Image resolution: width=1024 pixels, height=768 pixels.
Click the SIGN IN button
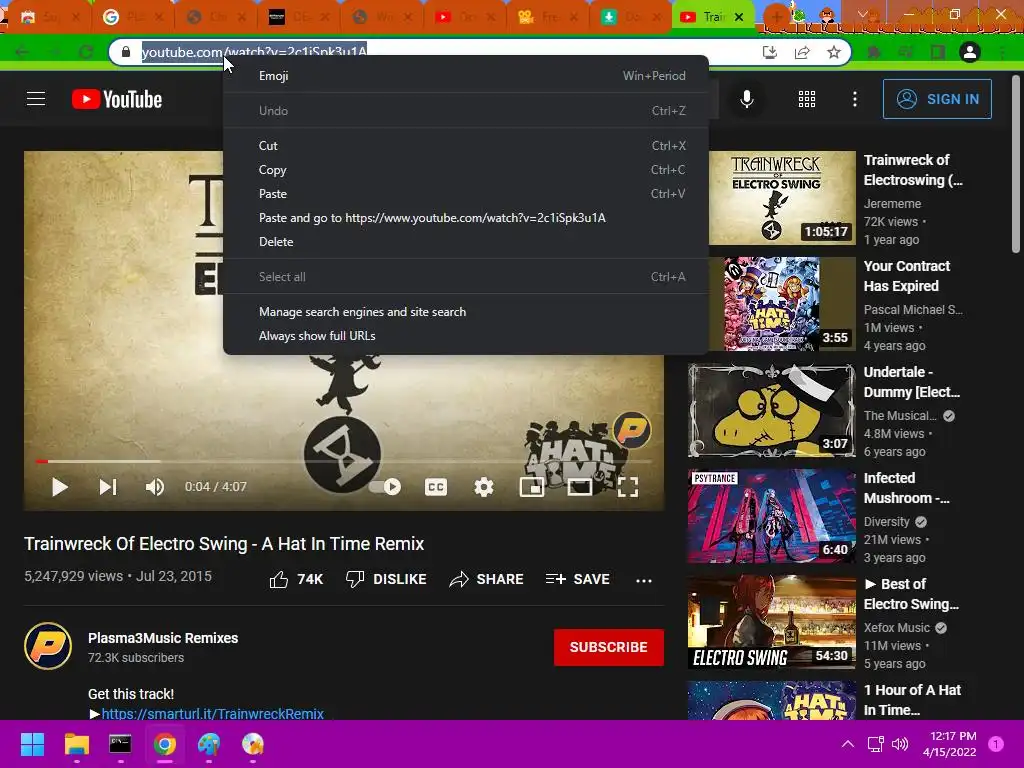click(937, 99)
